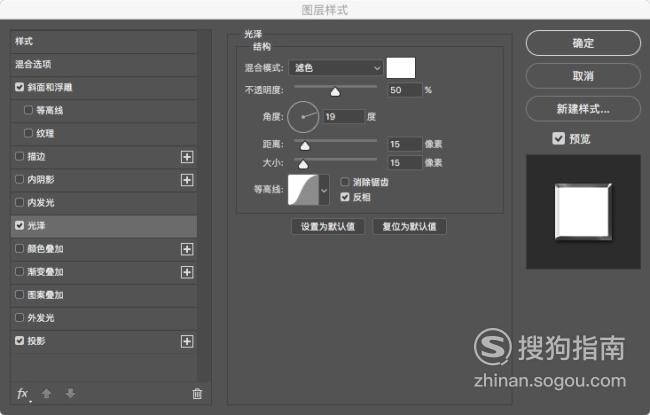Click the 设置为默认值 button
This screenshot has height=415, width=650.
tap(328, 227)
